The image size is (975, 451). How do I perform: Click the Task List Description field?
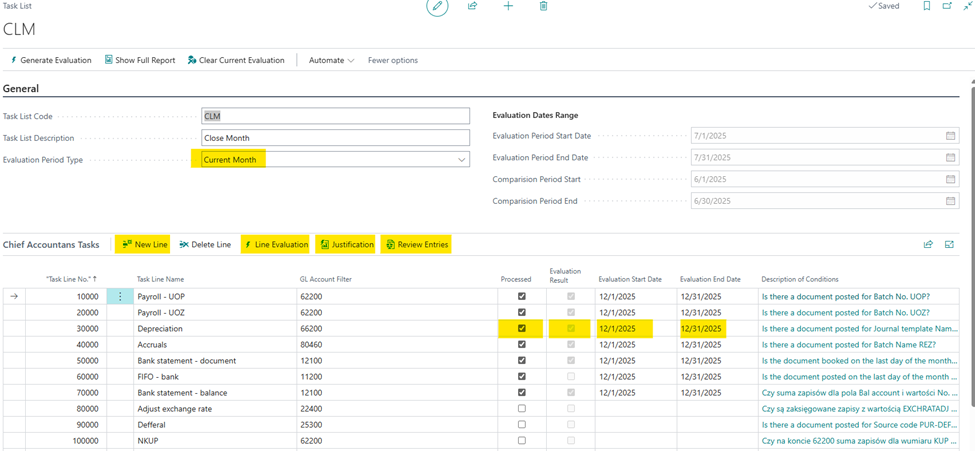tap(335, 138)
